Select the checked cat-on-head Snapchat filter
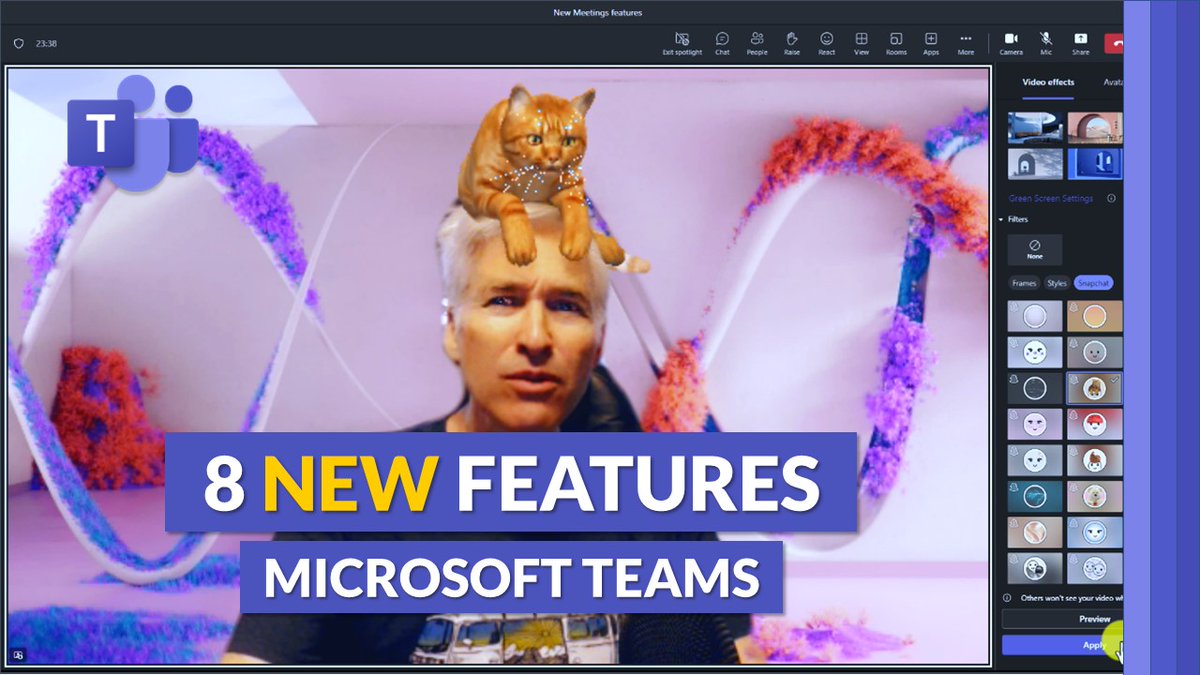This screenshot has width=1200, height=675. (x=1095, y=388)
